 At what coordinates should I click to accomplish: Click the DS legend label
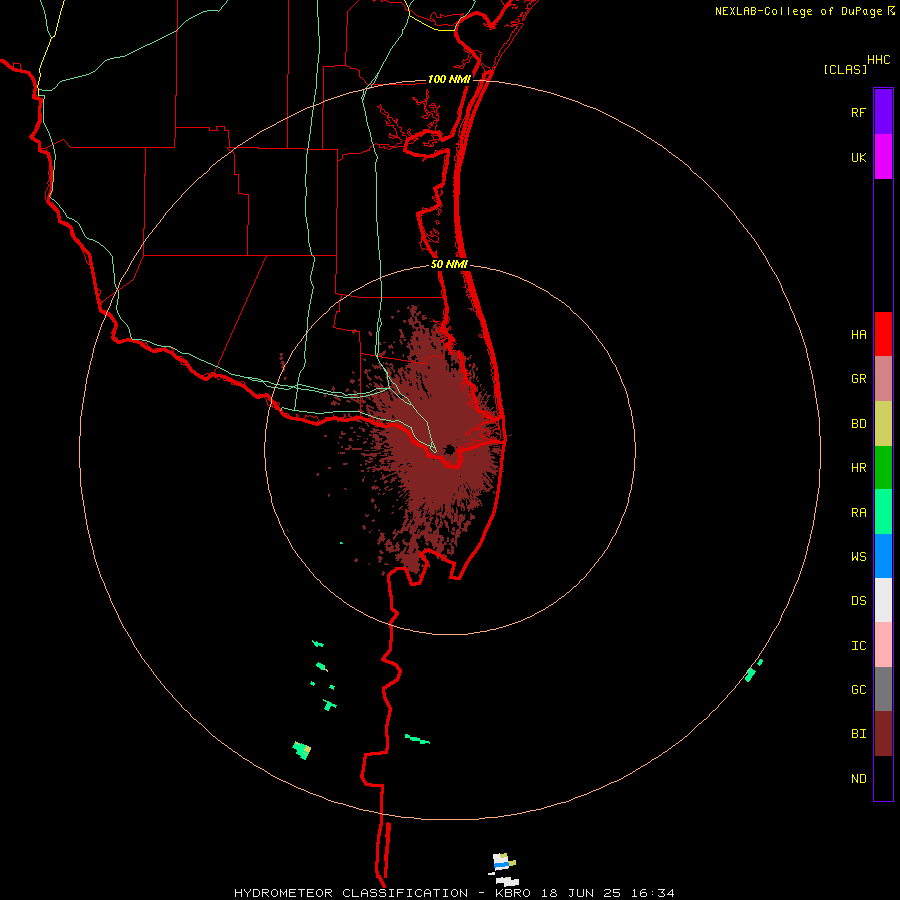pos(858,601)
